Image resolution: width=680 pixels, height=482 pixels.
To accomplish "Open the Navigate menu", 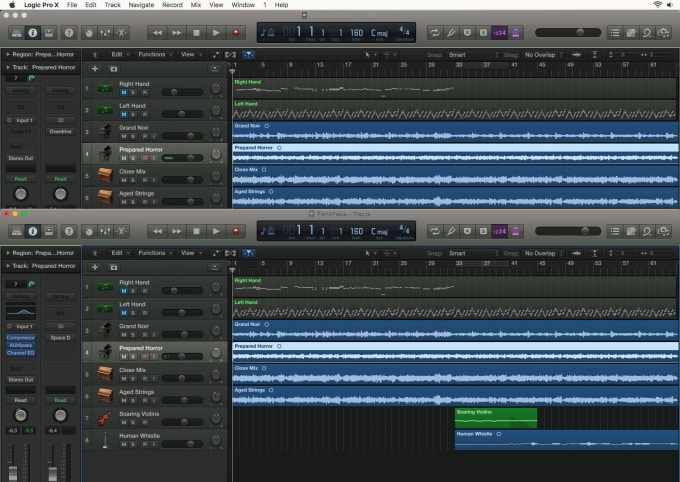I will tap(141, 5).
